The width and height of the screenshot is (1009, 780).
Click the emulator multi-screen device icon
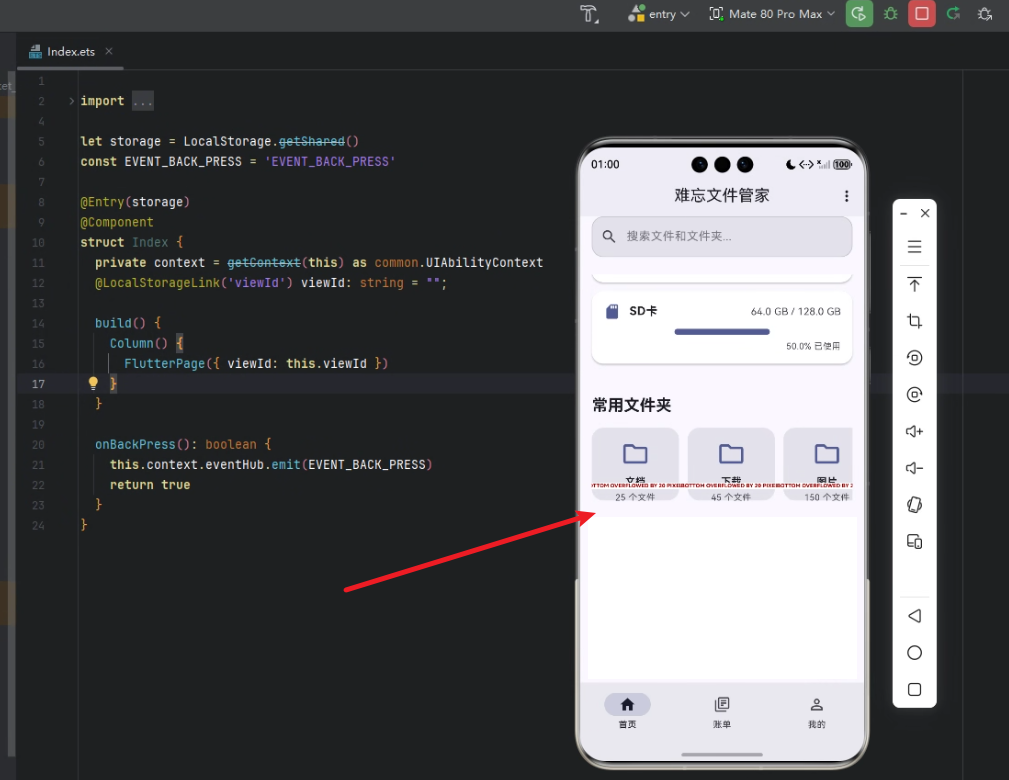[x=914, y=542]
